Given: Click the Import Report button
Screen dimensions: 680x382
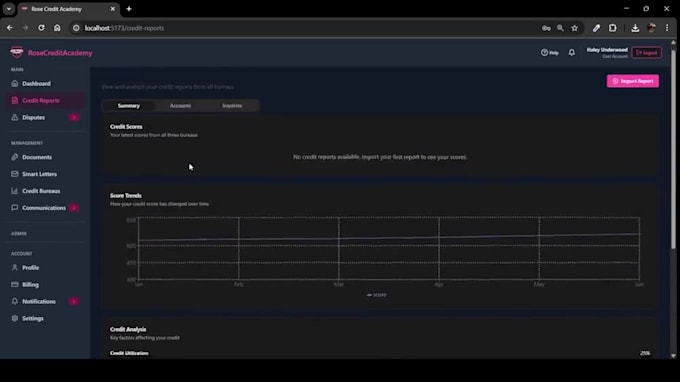Looking at the screenshot, I should (633, 81).
